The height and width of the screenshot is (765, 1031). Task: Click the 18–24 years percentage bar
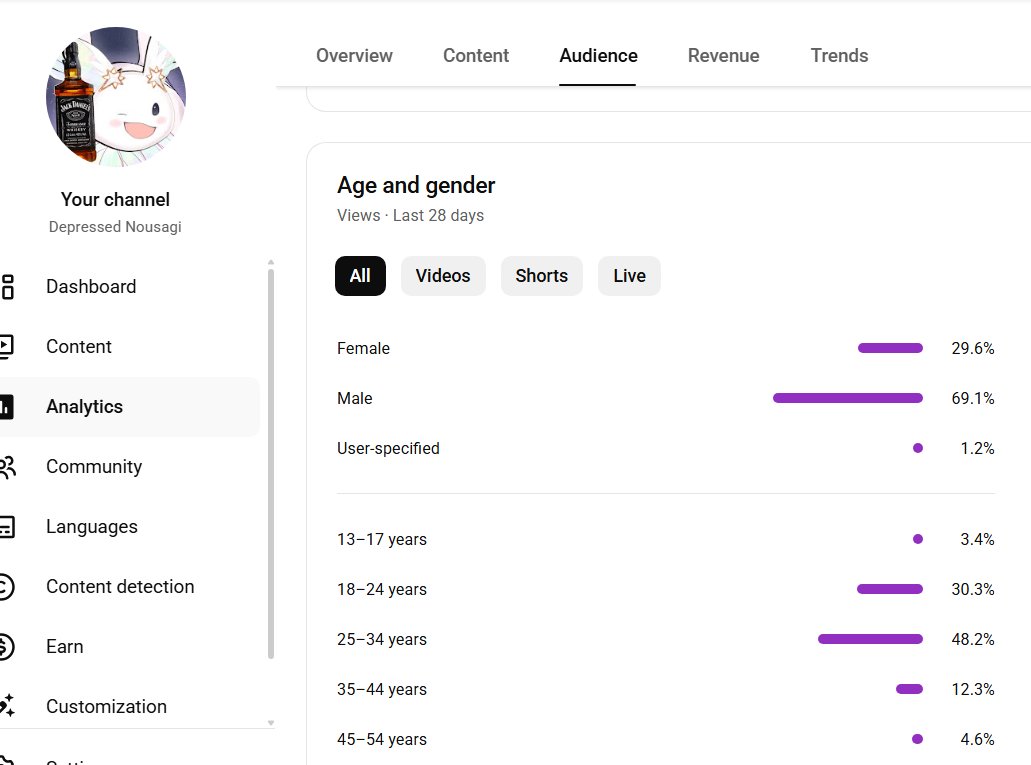coord(890,589)
